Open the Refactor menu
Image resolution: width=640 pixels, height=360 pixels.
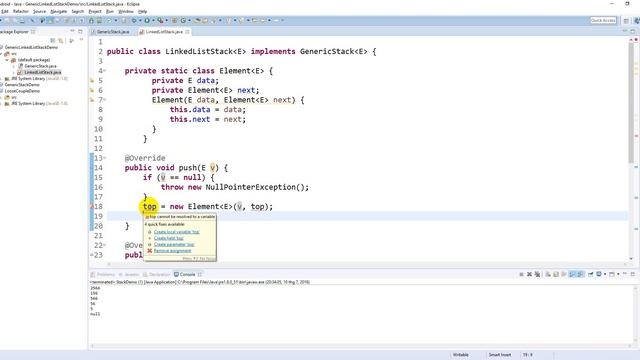(x=21, y=11)
